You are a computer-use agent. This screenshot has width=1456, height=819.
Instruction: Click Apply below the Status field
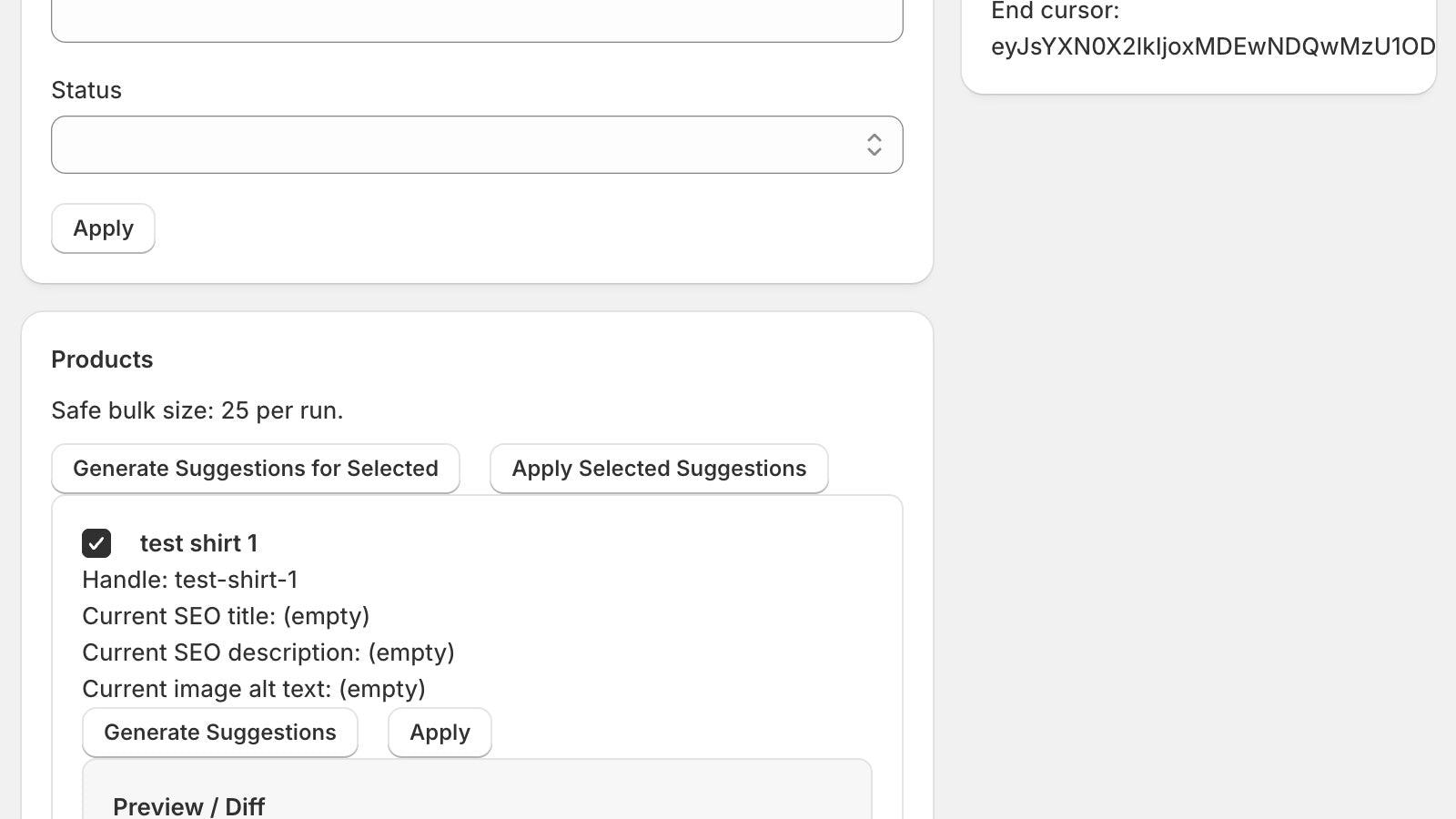(x=102, y=228)
